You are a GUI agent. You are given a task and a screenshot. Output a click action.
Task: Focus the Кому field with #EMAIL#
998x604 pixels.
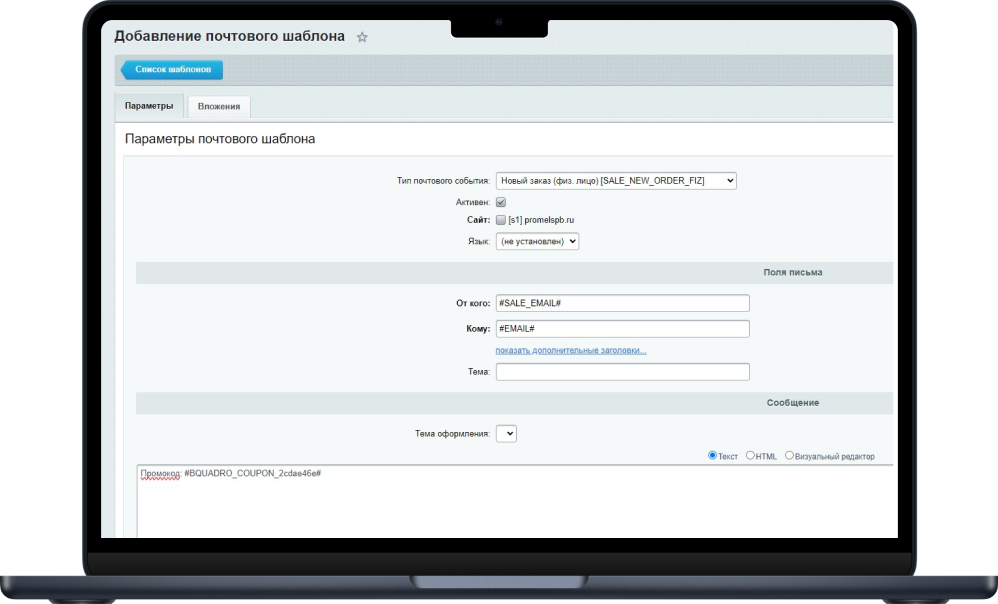point(622,329)
